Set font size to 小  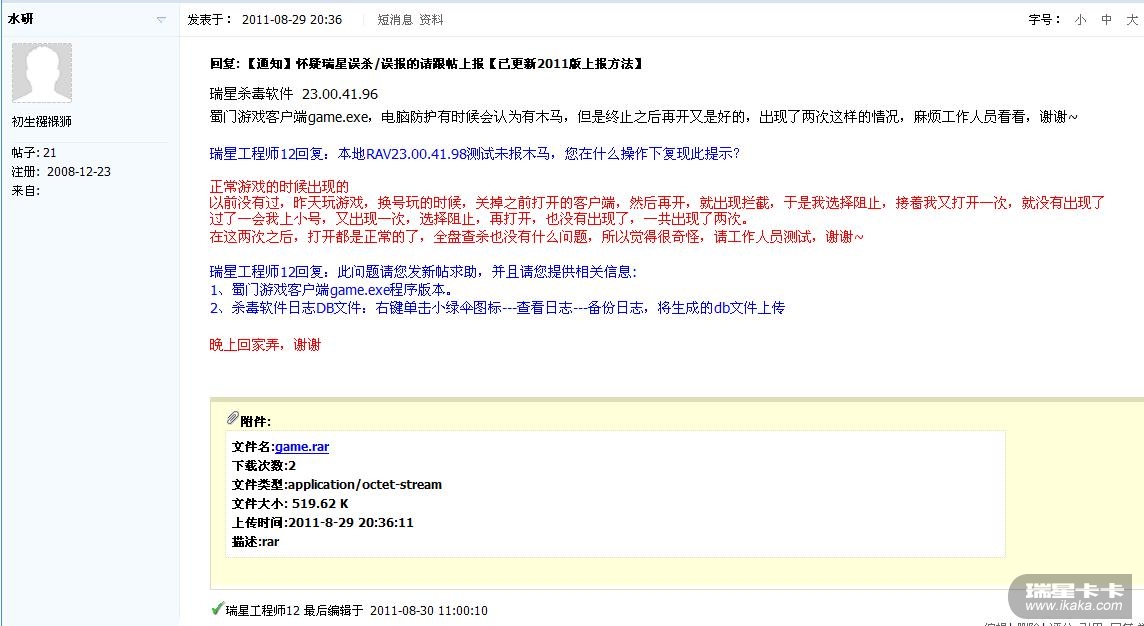pyautogui.click(x=1080, y=20)
